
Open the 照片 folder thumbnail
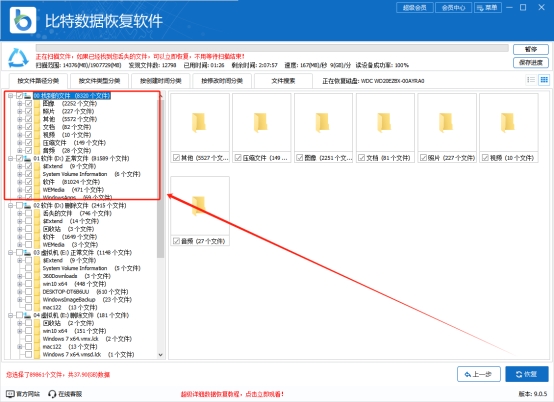pyautogui.click(x=447, y=123)
